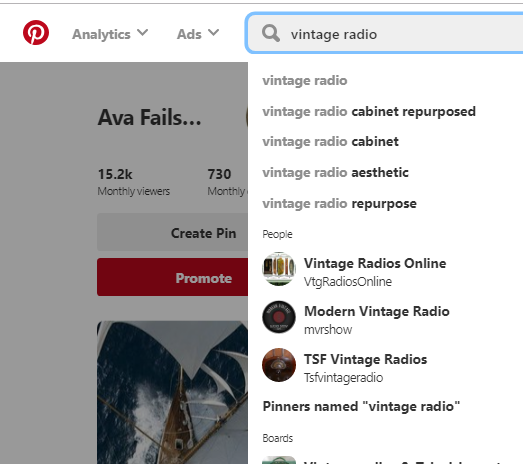
Task: Choose "vintage radio repurpose" suggestion
Action: pos(339,203)
